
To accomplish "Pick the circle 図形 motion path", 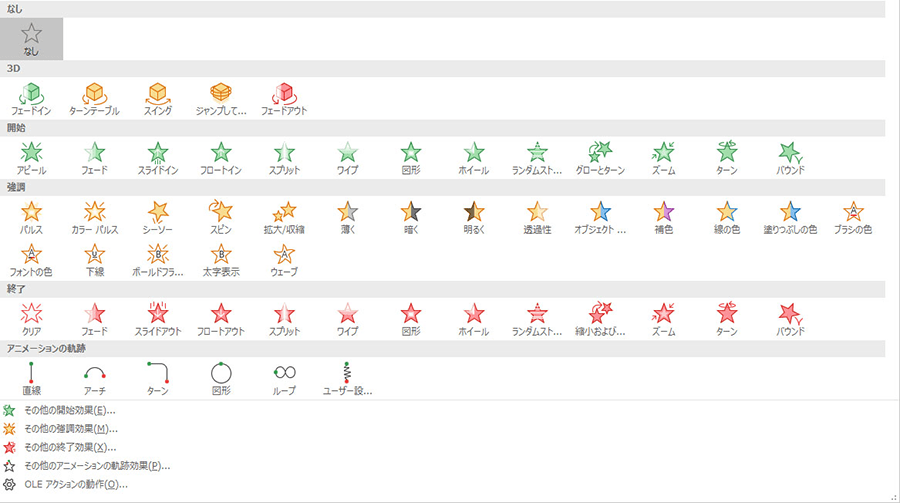I will click(x=221, y=378).
